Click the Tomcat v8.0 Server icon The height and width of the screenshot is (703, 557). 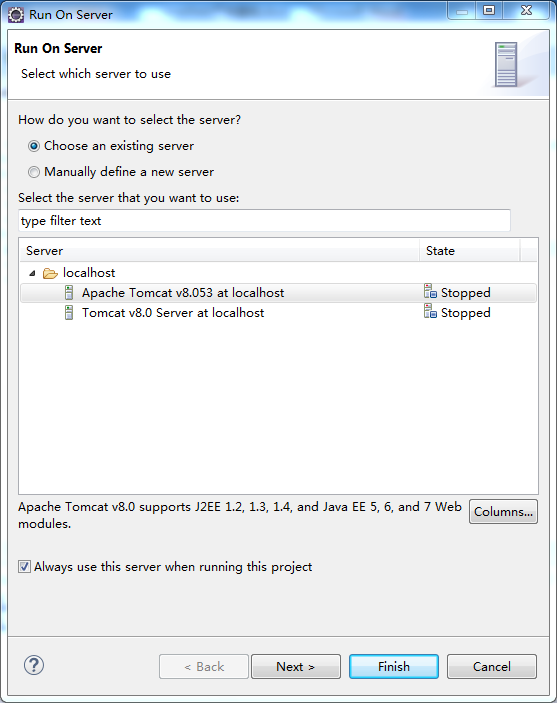pos(69,312)
